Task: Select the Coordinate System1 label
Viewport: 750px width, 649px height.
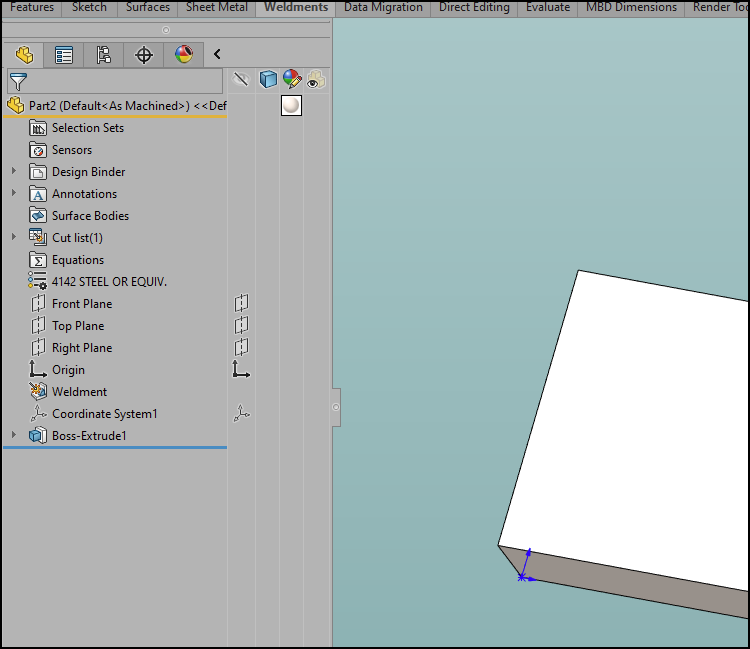Action: 105,414
